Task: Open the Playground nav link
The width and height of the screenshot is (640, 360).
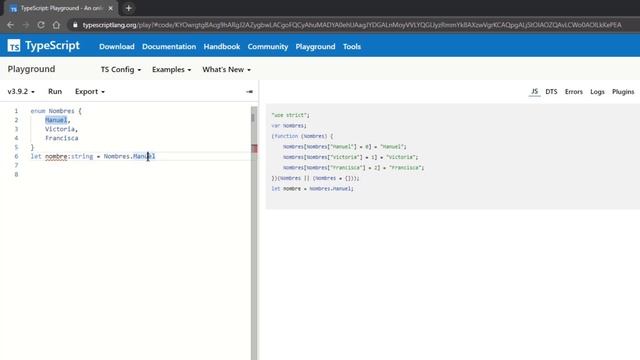Action: 316,47
